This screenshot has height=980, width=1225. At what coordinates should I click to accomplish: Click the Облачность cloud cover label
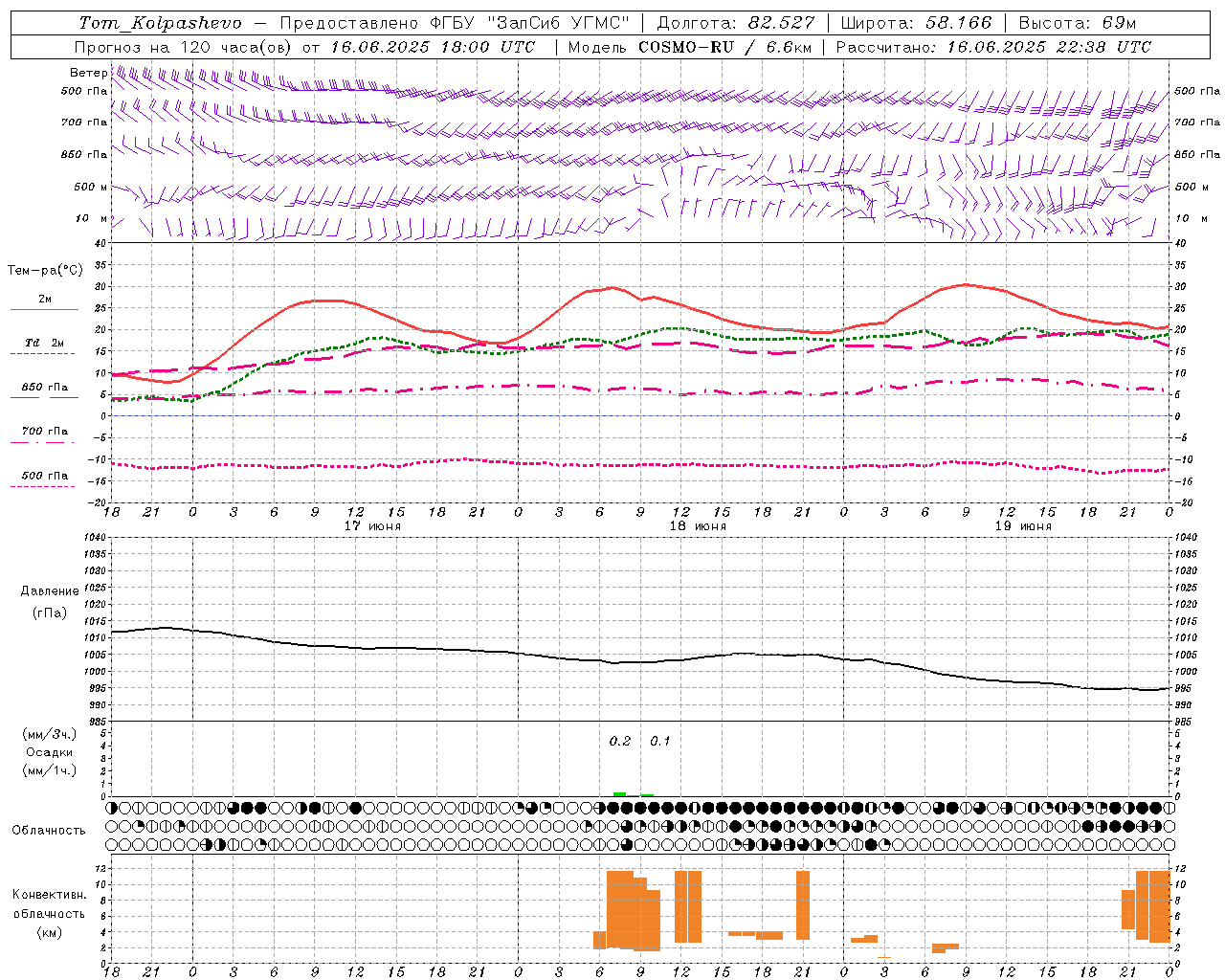click(x=49, y=831)
